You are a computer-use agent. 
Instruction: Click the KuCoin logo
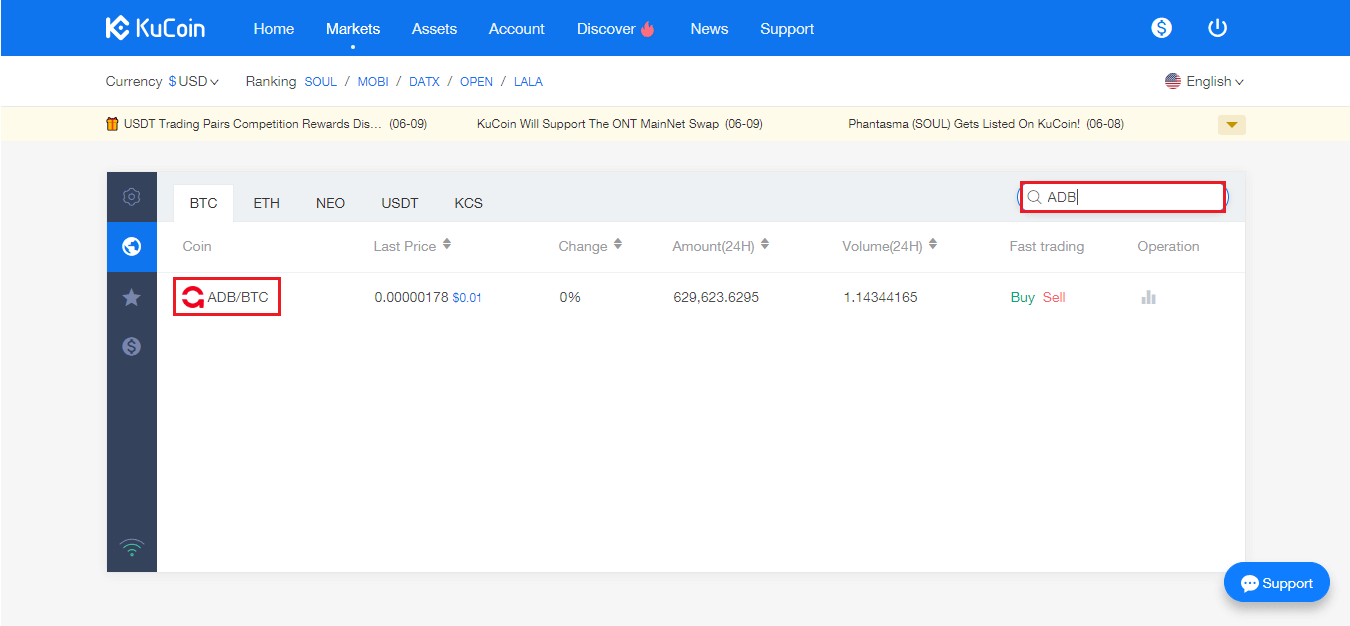(155, 28)
